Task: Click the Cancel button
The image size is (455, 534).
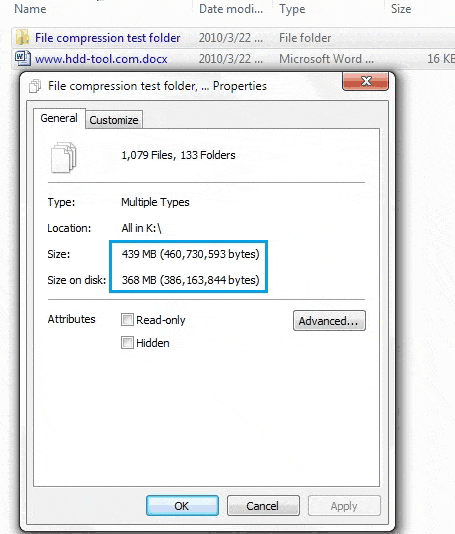Action: point(263,506)
